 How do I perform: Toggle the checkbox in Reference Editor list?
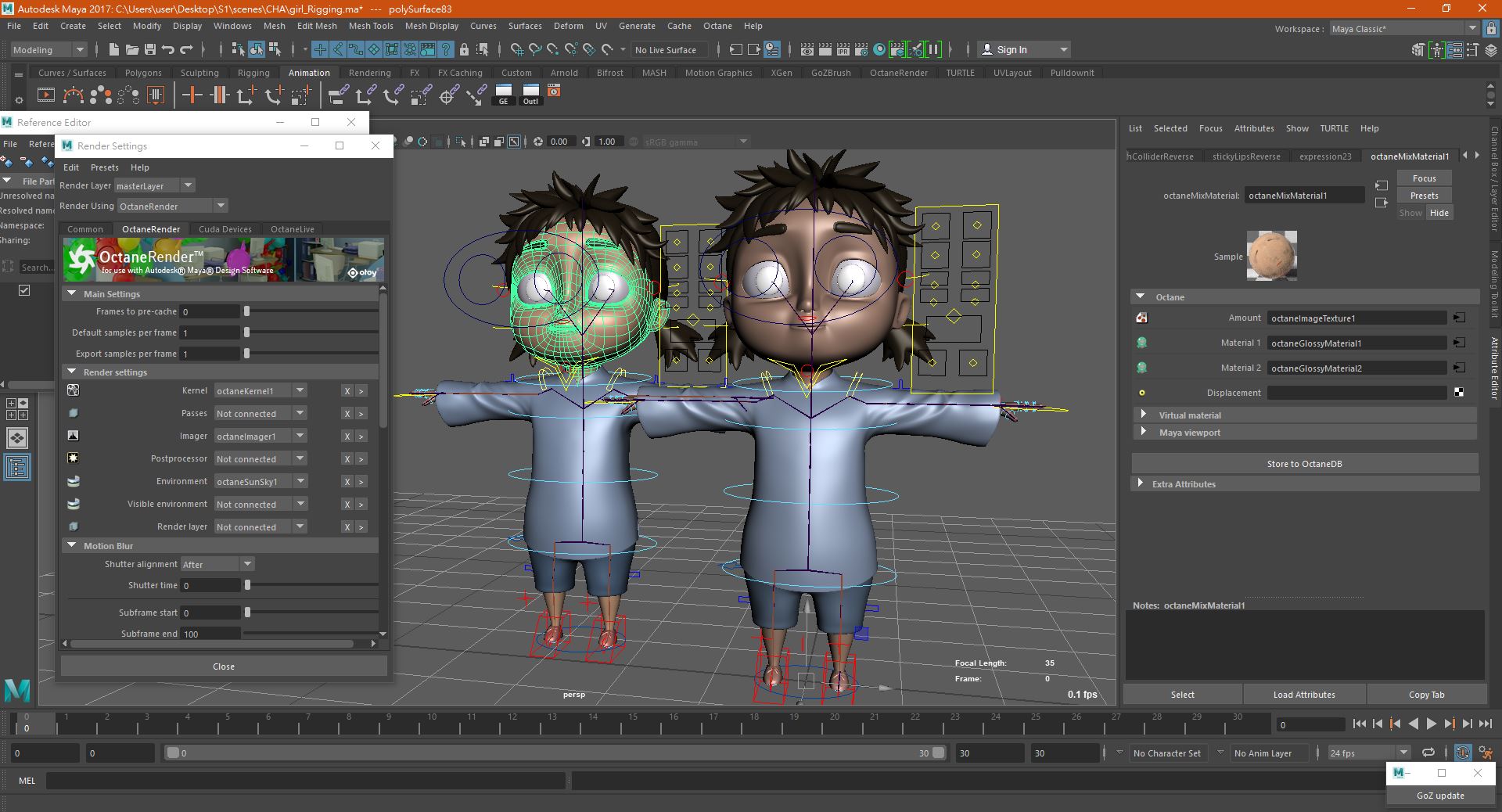(x=24, y=290)
